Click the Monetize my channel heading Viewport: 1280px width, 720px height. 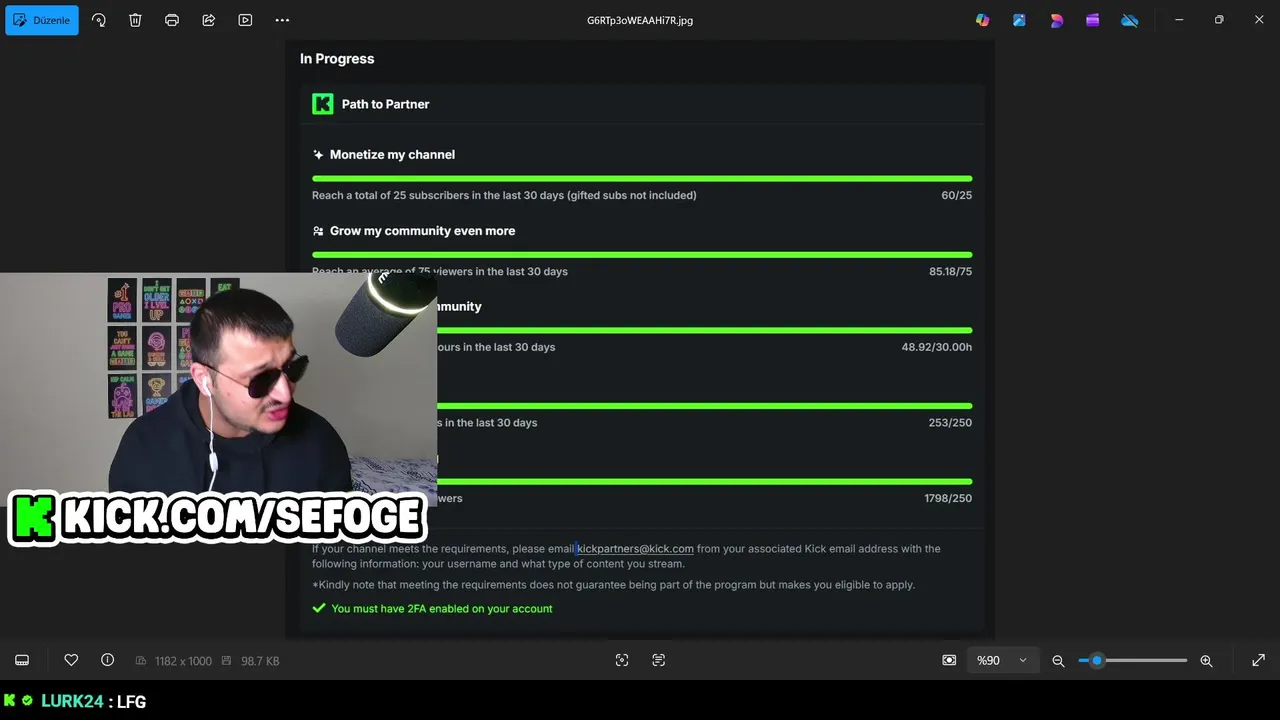(392, 155)
